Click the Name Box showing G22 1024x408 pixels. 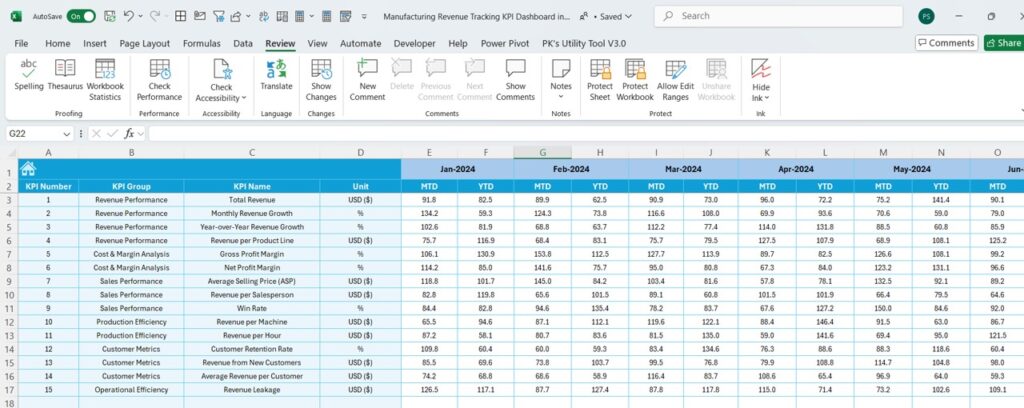(x=33, y=133)
